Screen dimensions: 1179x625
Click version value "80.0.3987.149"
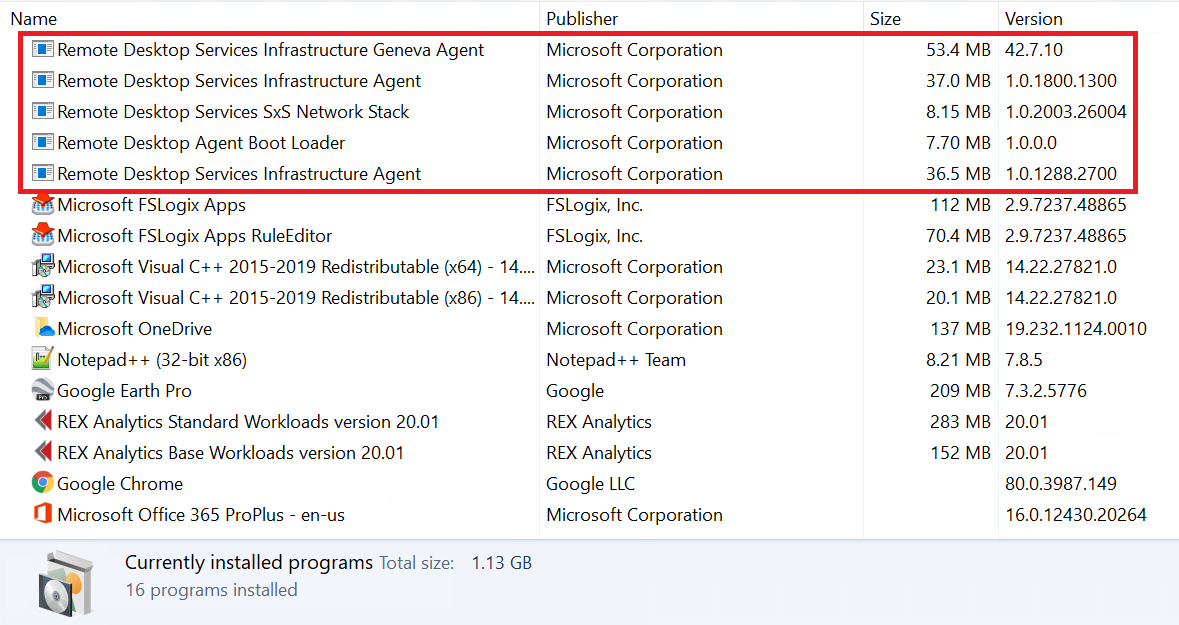(x=1061, y=484)
